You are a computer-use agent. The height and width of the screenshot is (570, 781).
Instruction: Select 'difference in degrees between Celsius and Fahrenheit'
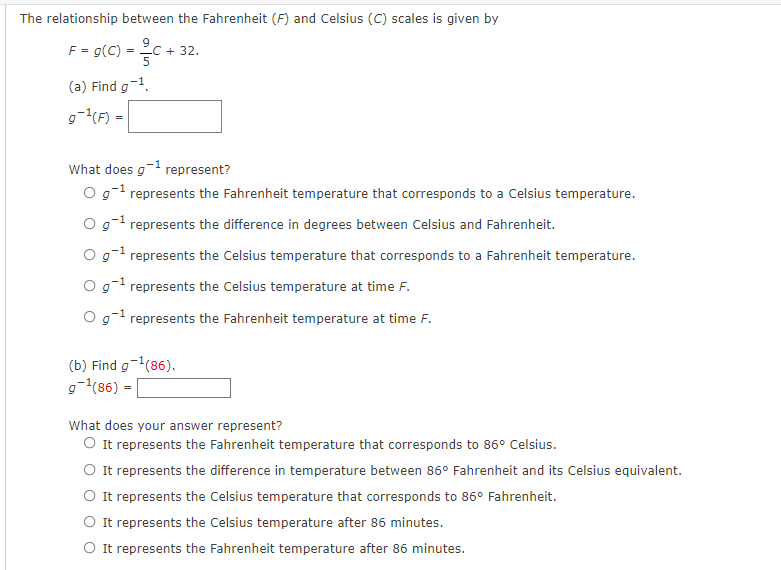tap(91, 224)
